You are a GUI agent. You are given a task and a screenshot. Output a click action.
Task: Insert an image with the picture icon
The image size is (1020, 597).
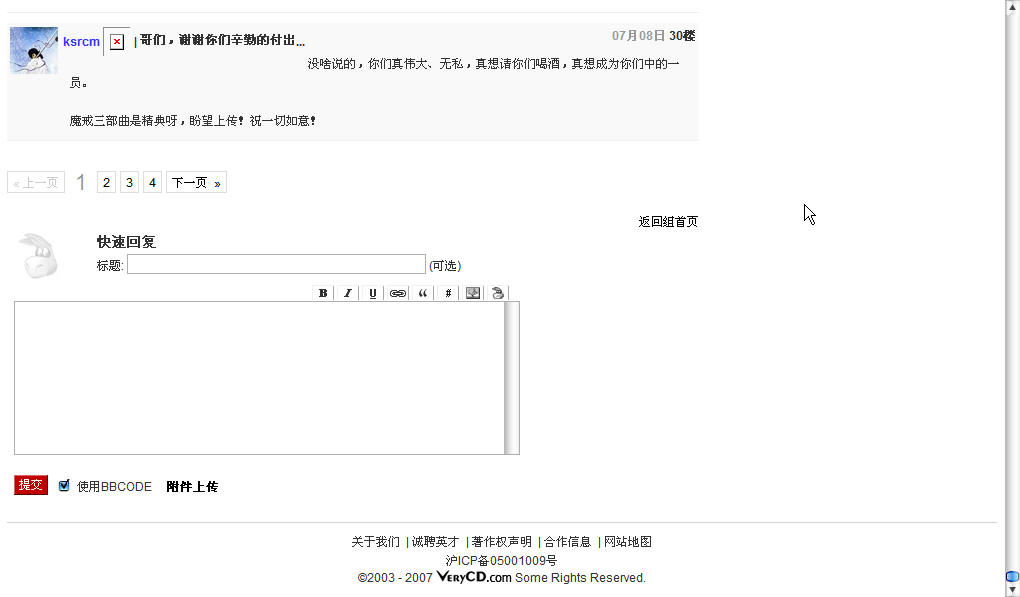(x=473, y=293)
